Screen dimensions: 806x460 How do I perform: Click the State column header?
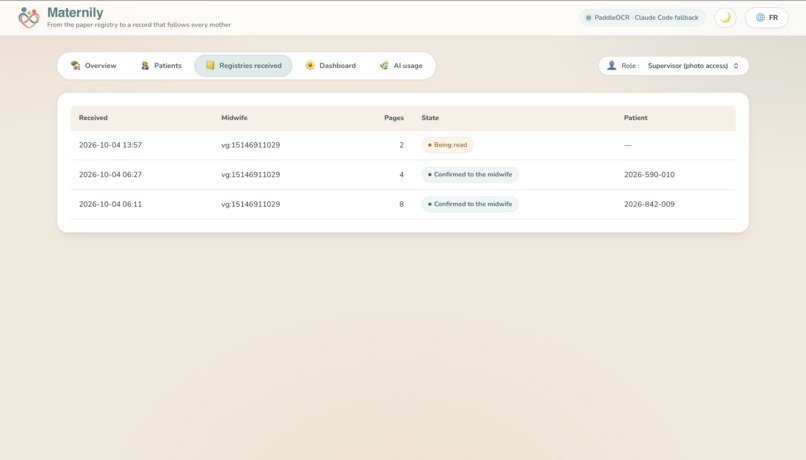coord(430,118)
